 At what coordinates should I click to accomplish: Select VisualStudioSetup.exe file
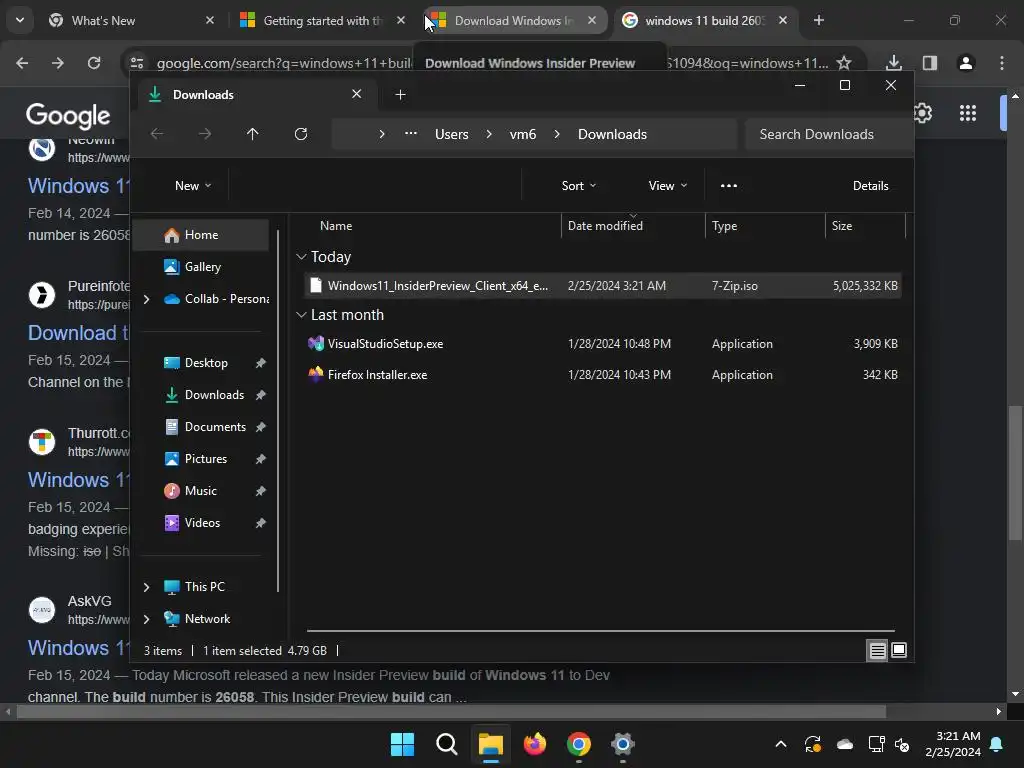click(603, 344)
